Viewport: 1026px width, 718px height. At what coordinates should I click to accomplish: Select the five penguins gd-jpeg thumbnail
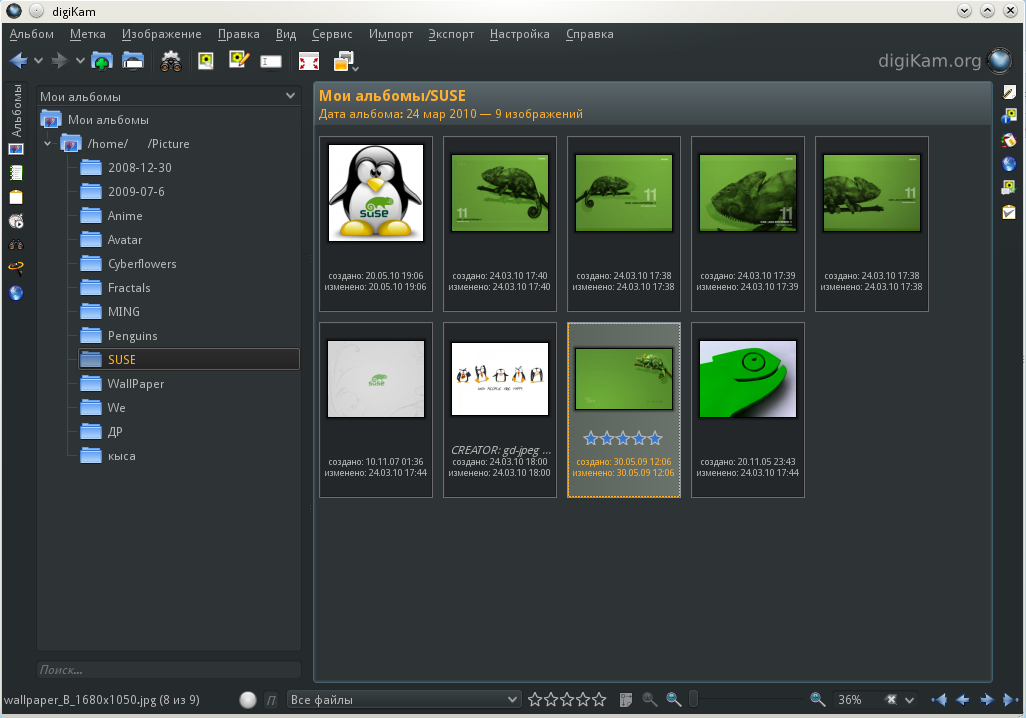click(x=500, y=379)
